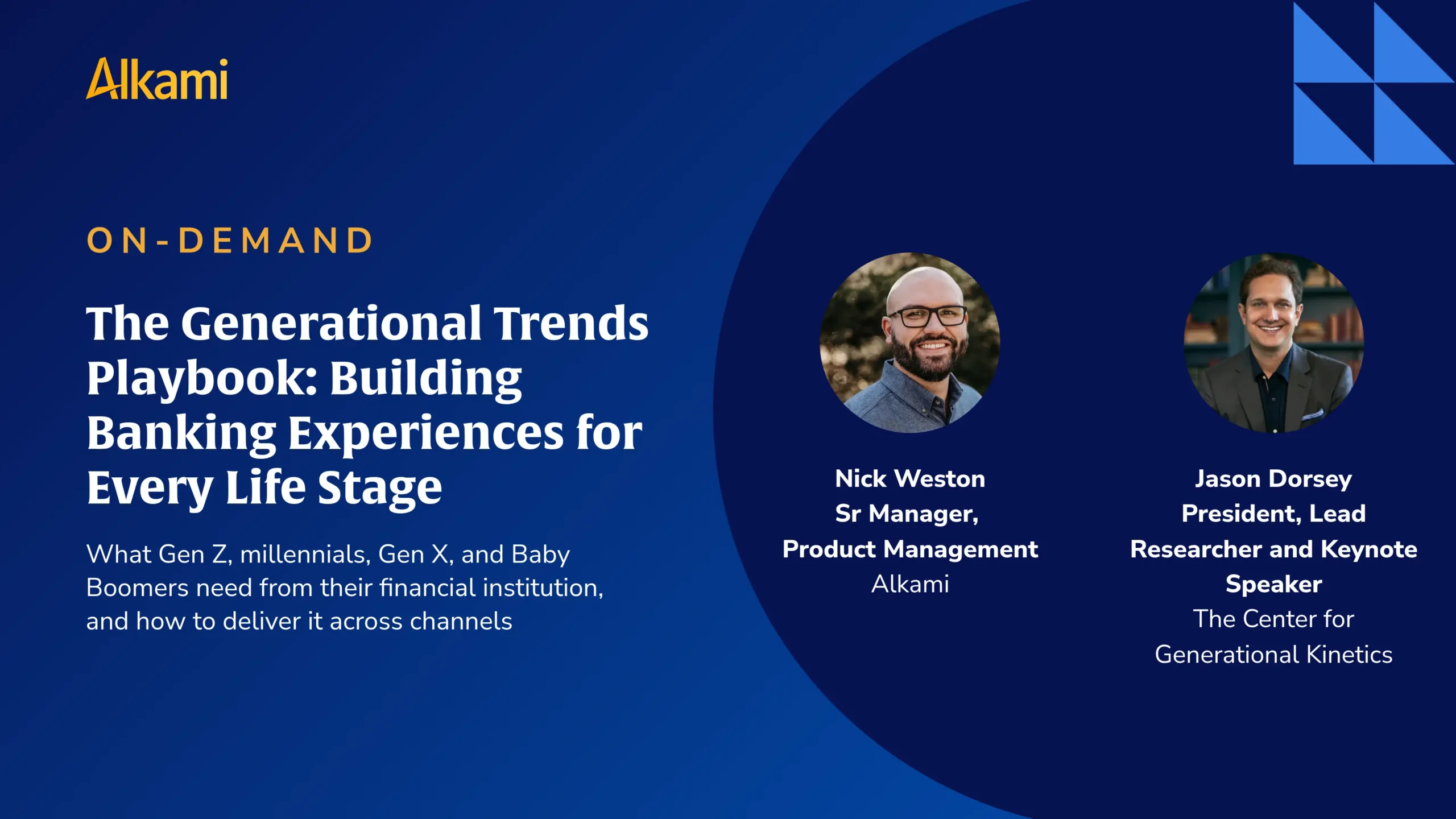1456x819 pixels.
Task: Click the name Nick Weston
Action: point(910,479)
